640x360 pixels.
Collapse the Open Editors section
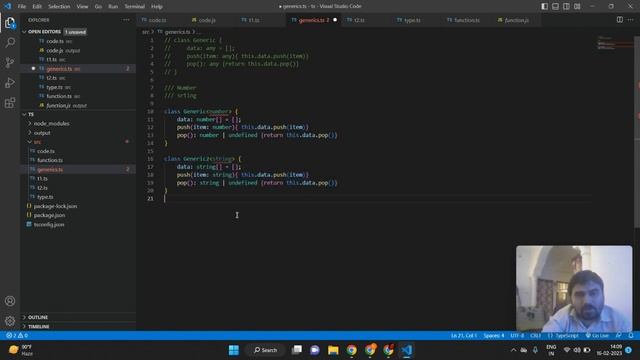44,31
